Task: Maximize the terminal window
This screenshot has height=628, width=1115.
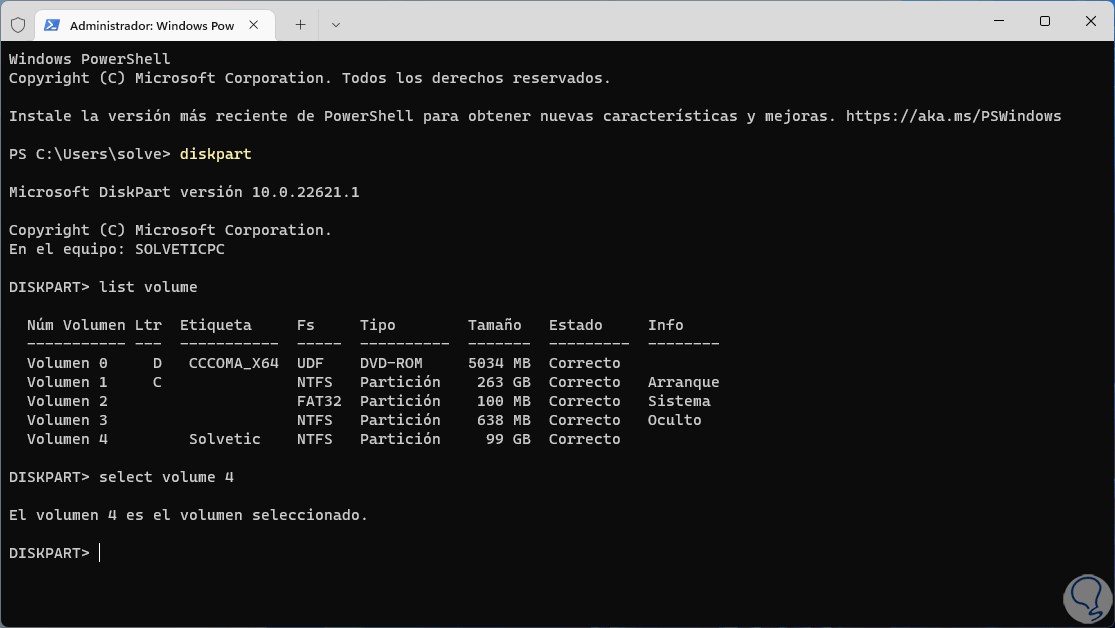Action: 1045,21
